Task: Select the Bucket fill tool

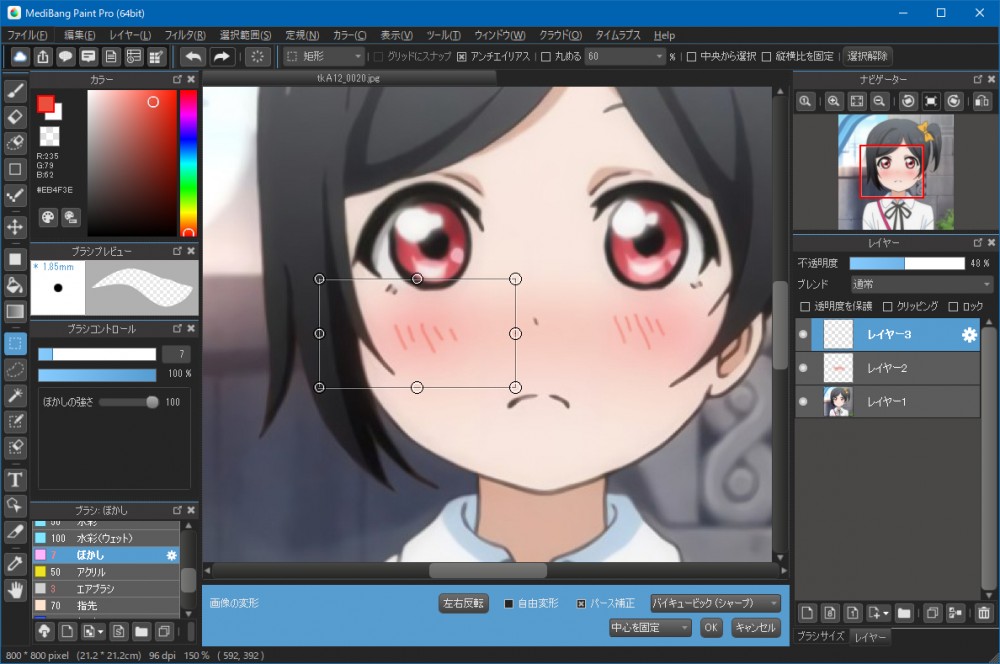Action: 15,285
